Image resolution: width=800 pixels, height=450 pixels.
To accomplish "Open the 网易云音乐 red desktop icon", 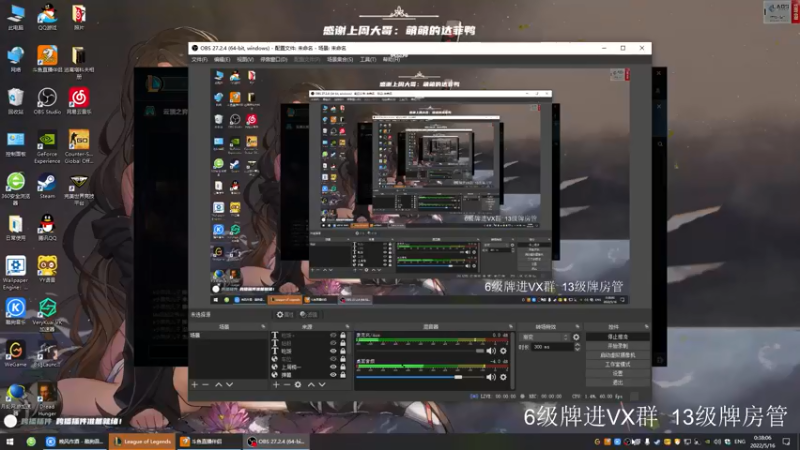I will pyautogui.click(x=79, y=101).
